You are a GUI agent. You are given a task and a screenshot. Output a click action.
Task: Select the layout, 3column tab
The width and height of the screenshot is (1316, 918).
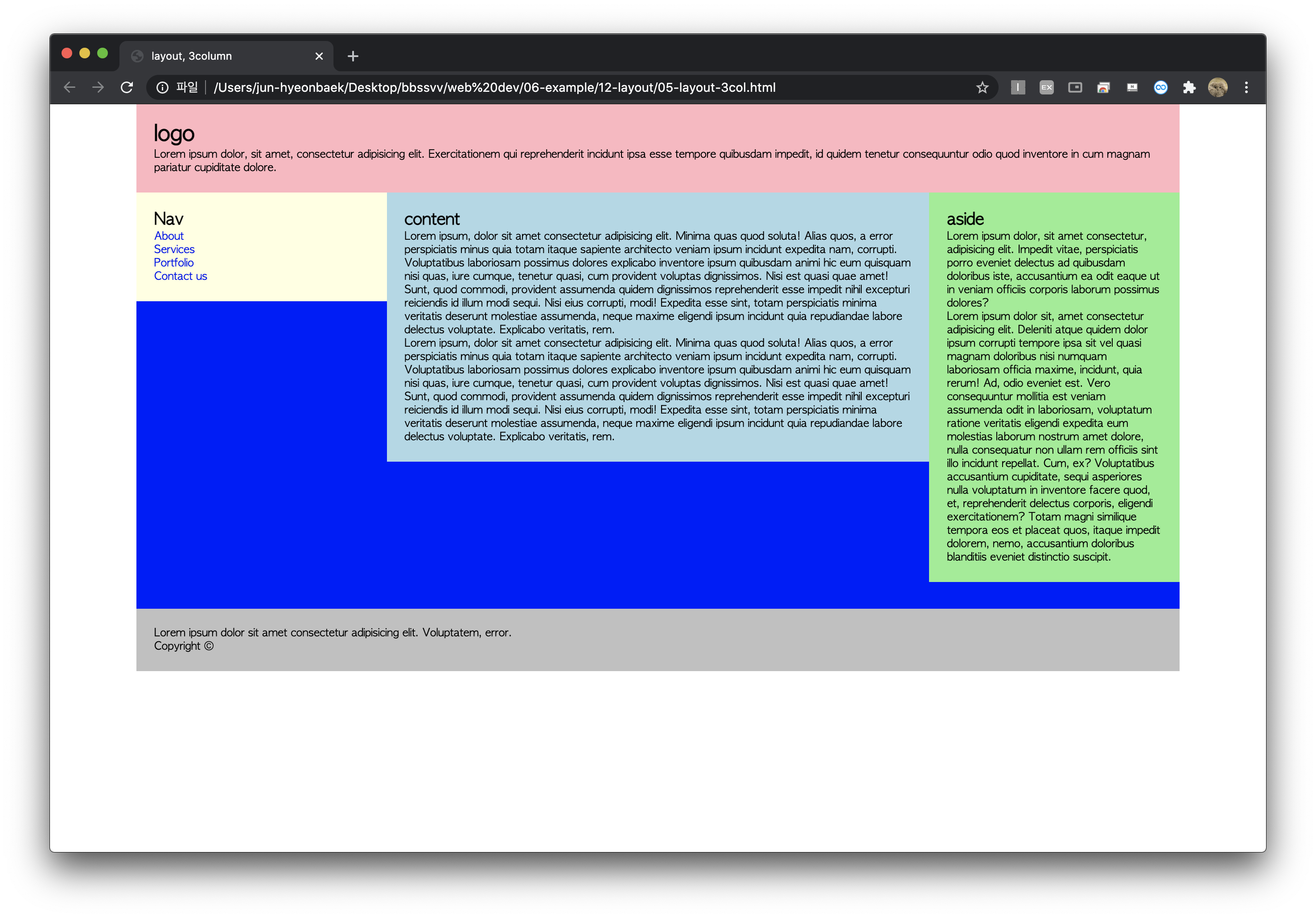click(218, 56)
